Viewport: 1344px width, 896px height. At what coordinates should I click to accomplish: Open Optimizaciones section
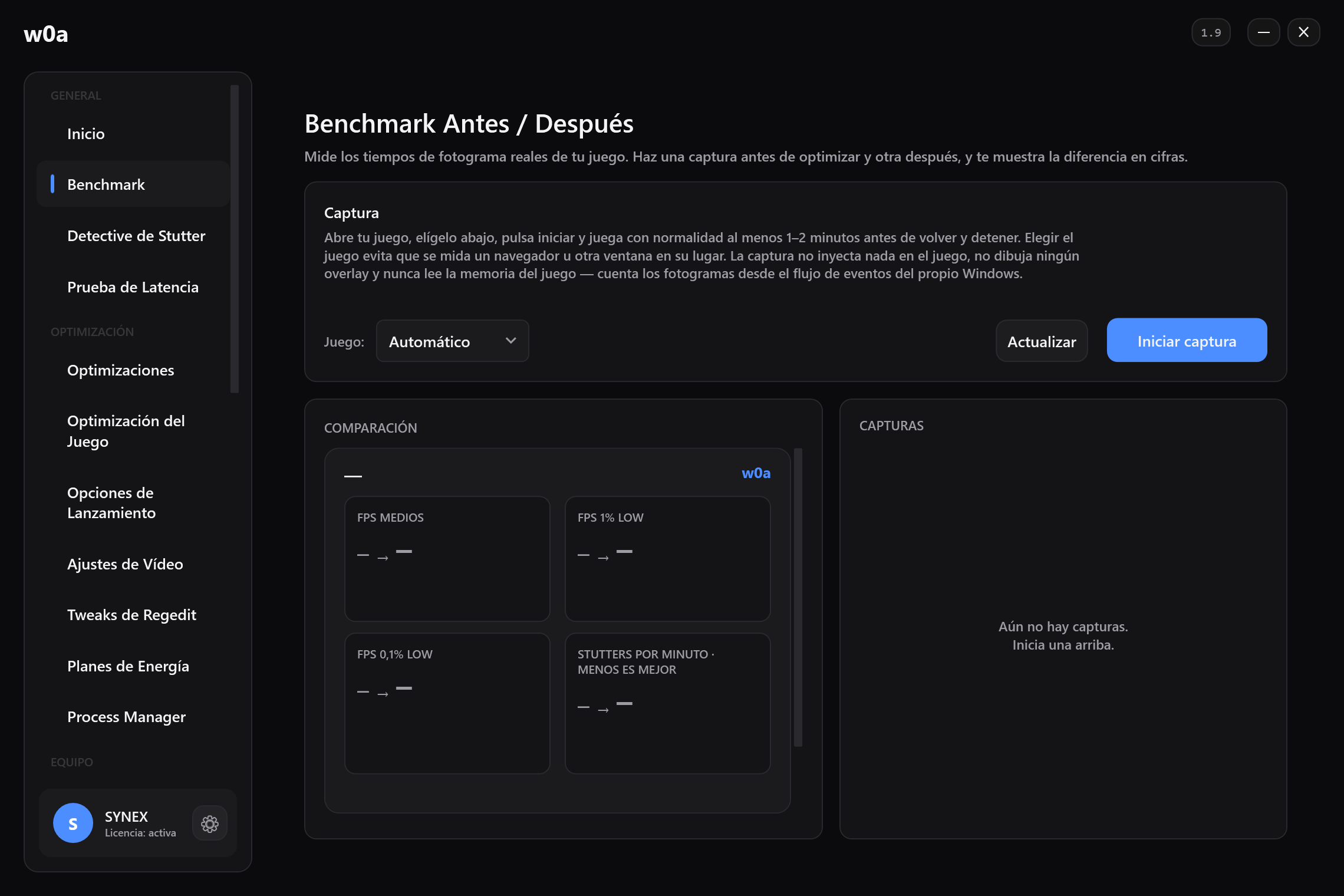[133, 370]
